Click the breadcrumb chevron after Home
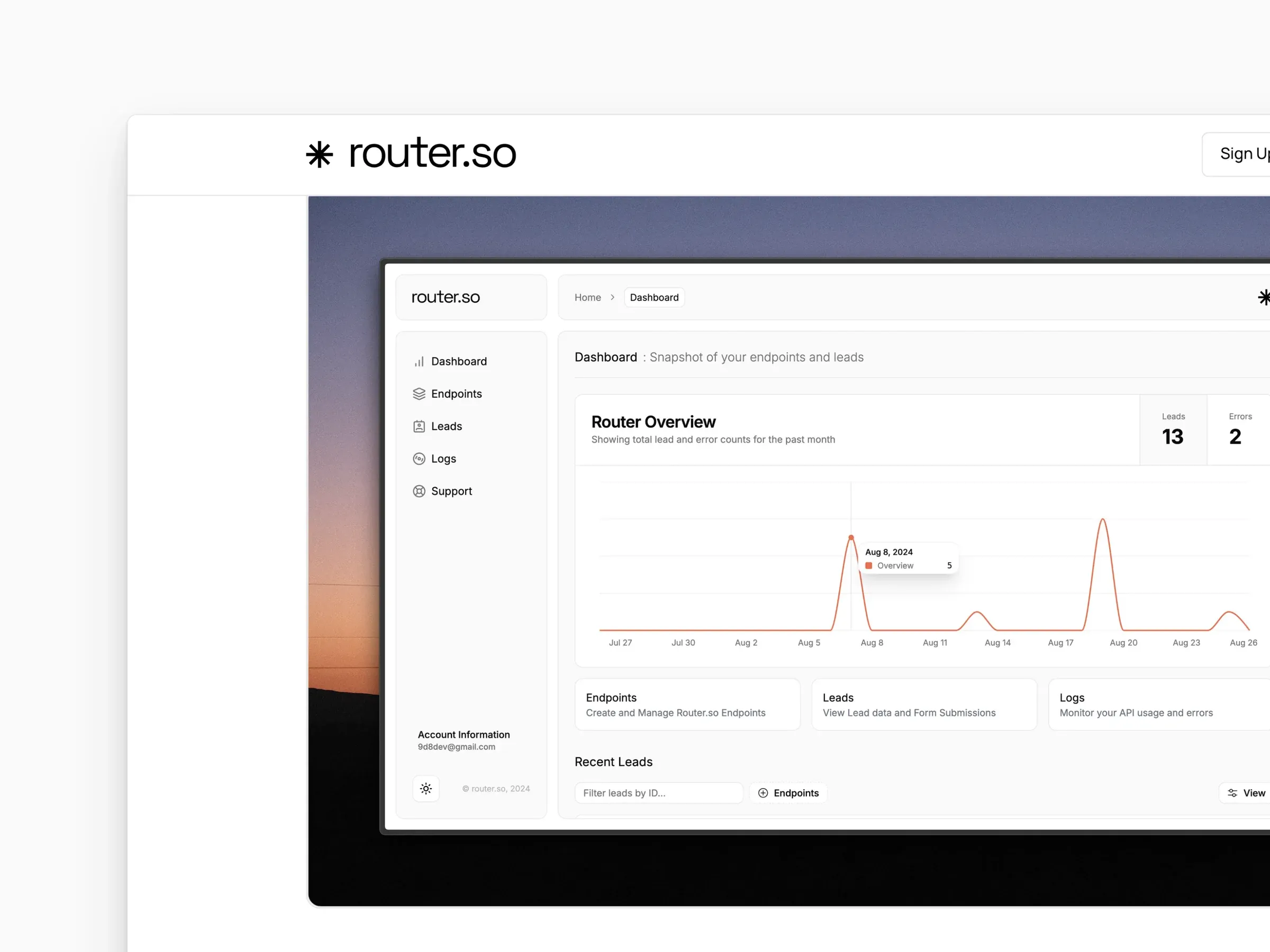Screen dimensions: 1270x952 [x=613, y=297]
